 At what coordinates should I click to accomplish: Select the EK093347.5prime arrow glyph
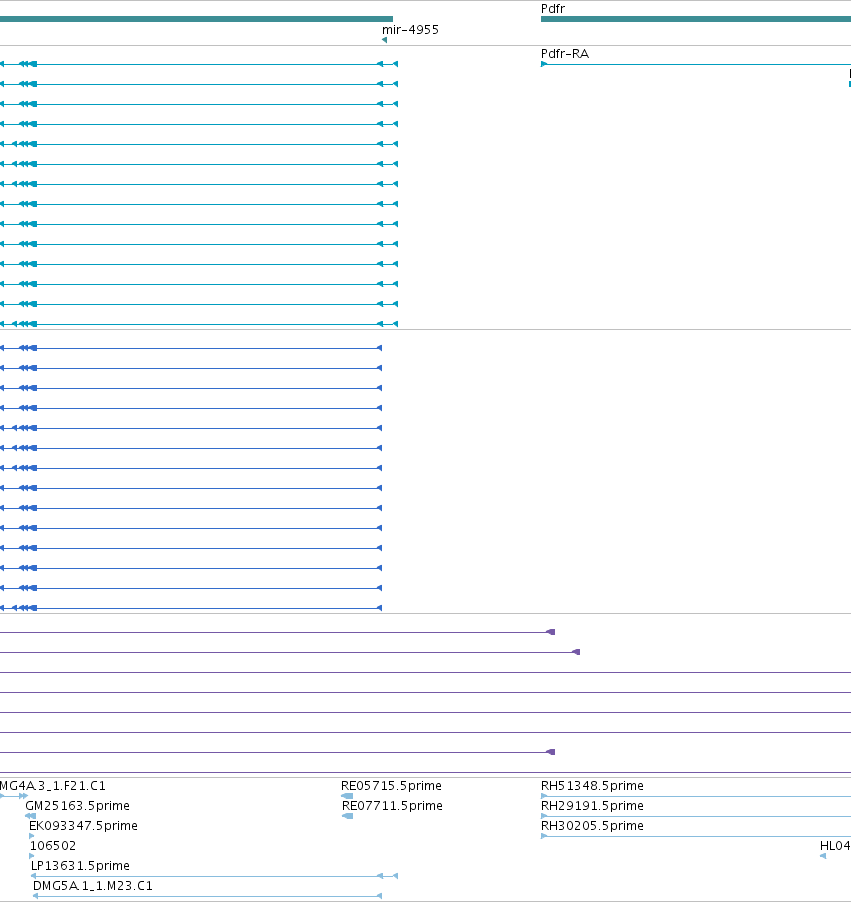(x=32, y=836)
